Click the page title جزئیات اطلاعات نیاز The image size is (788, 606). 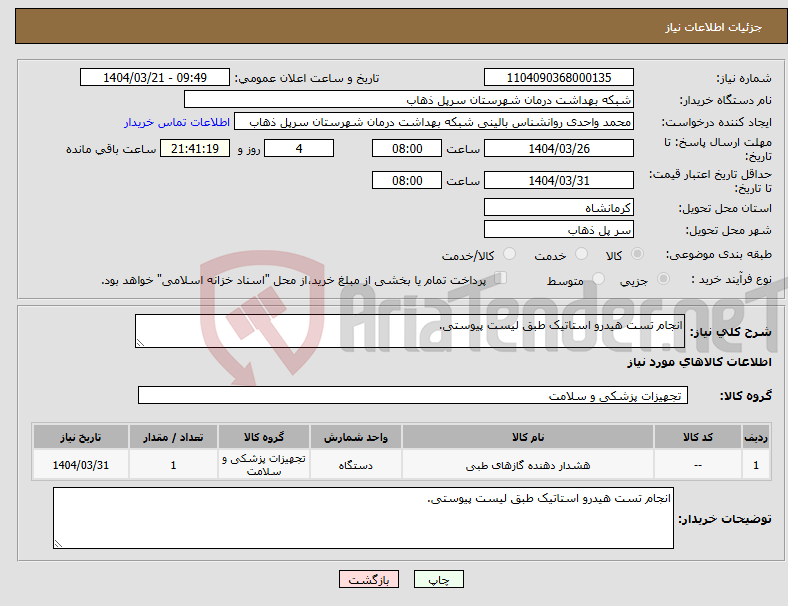[x=714, y=27]
